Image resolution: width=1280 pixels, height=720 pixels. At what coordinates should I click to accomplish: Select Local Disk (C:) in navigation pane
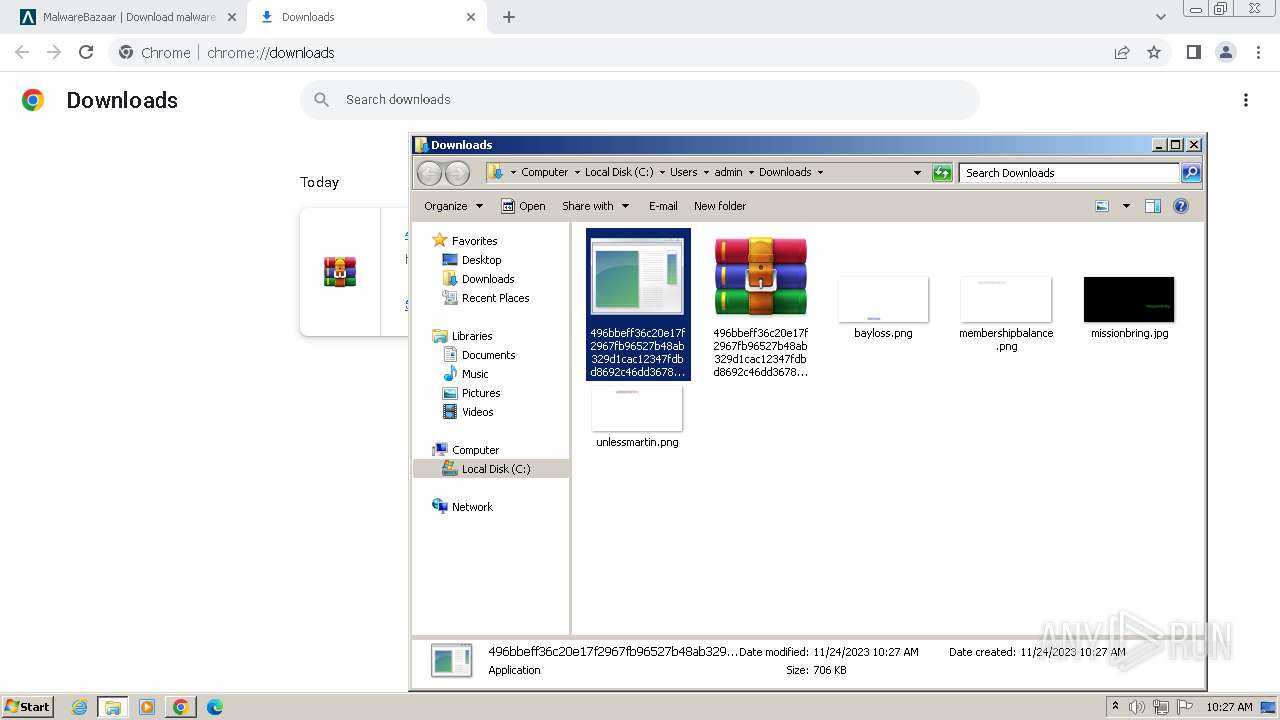click(x=491, y=469)
